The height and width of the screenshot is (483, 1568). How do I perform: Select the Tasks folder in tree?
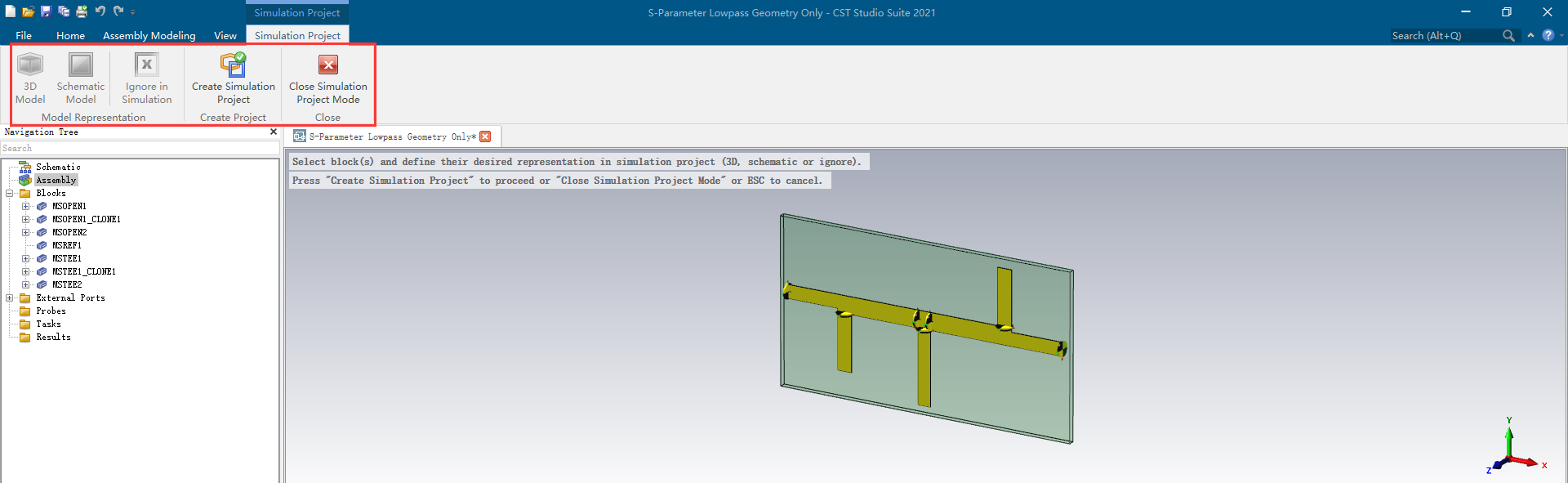pyautogui.click(x=48, y=324)
